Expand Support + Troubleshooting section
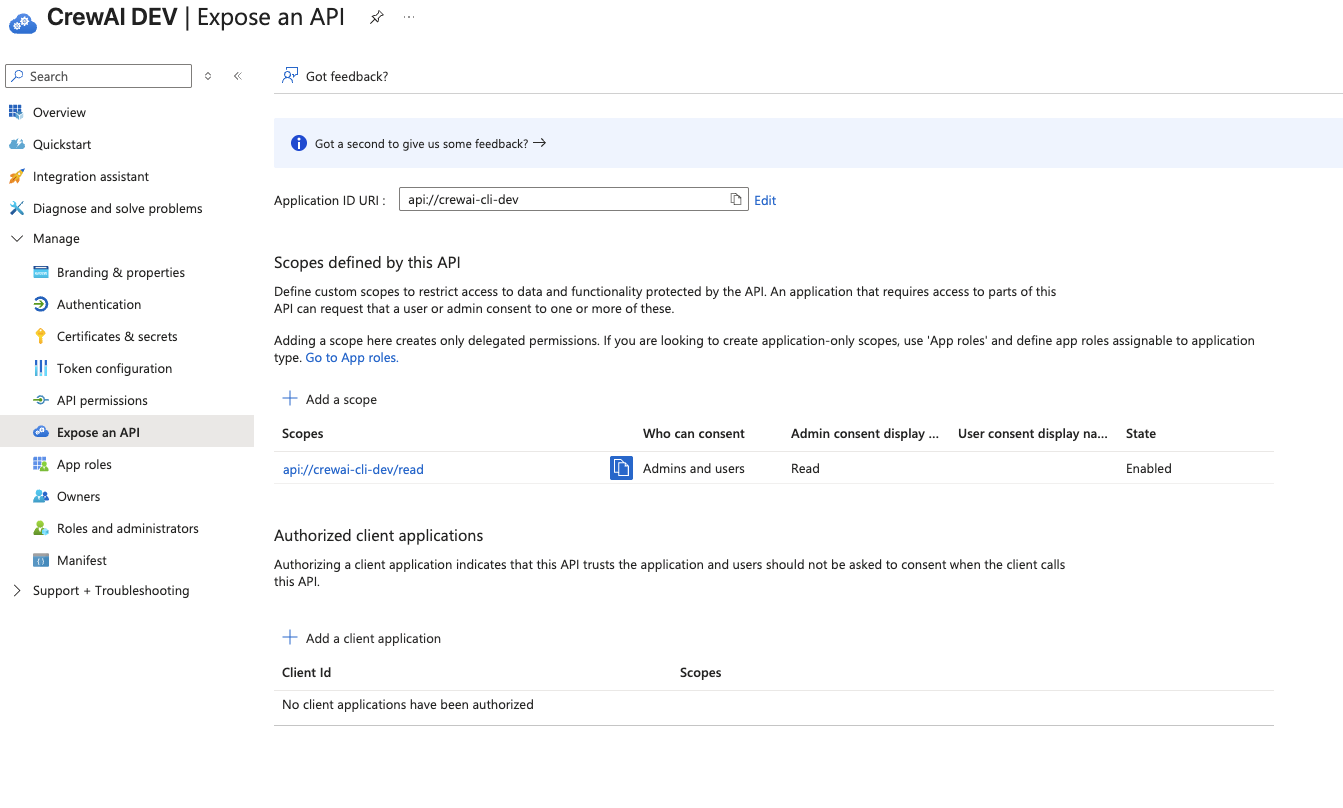 15,590
